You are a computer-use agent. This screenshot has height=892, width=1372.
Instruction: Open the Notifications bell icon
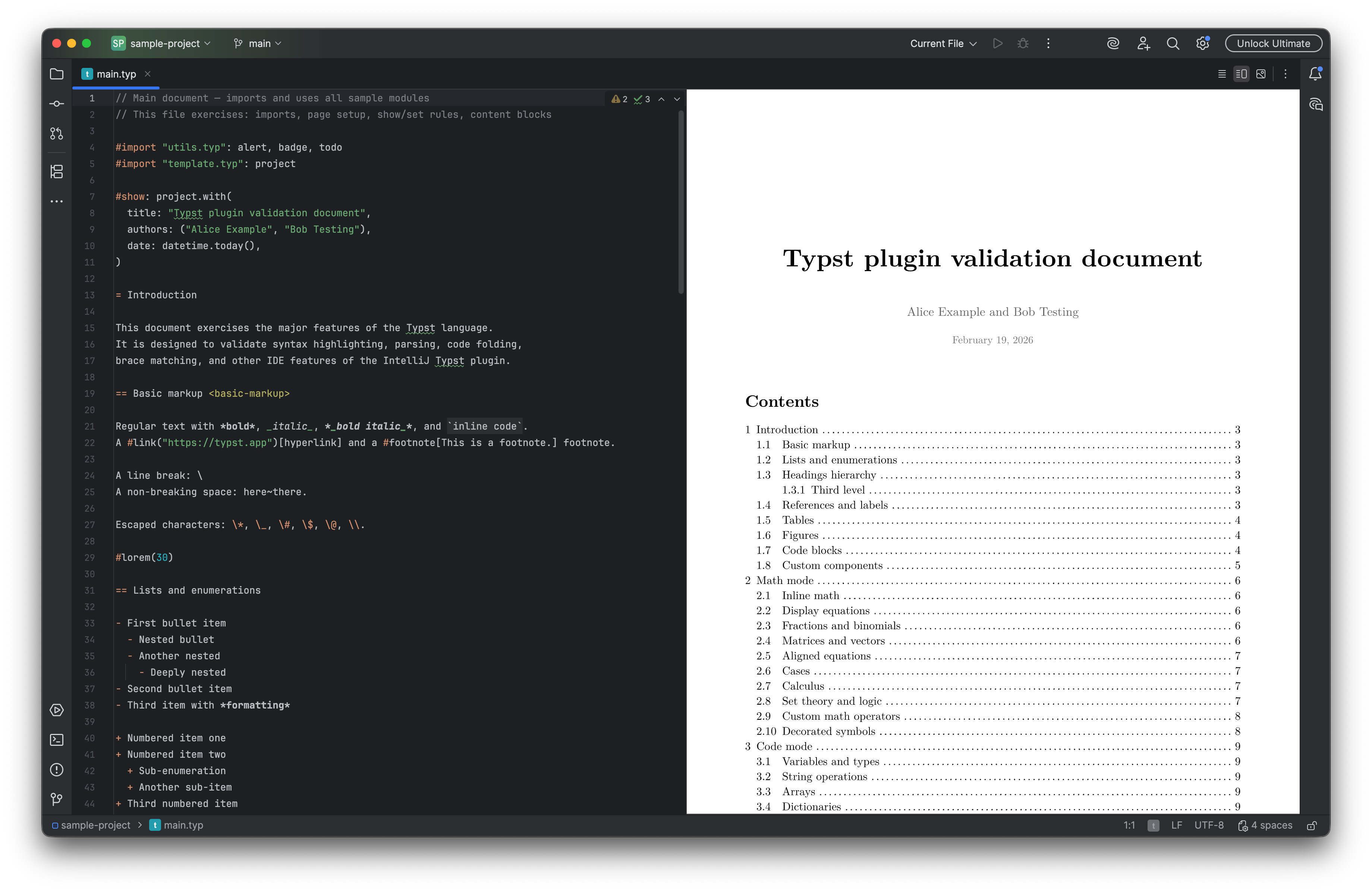(x=1315, y=74)
